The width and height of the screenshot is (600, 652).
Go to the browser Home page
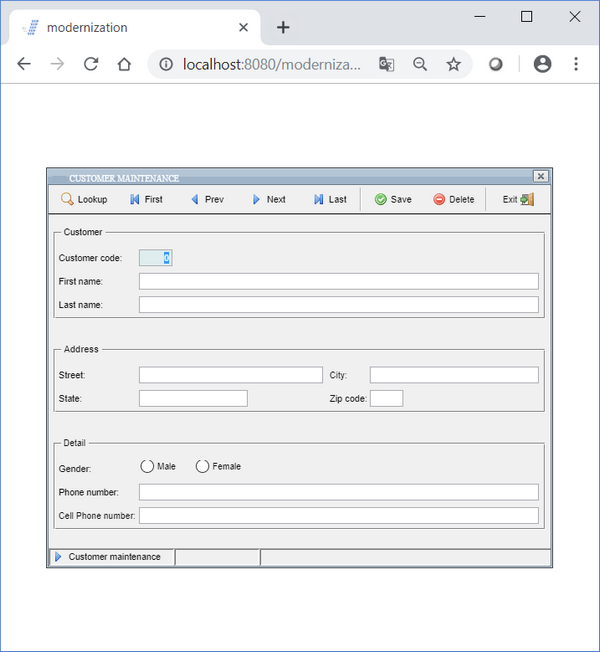point(124,64)
